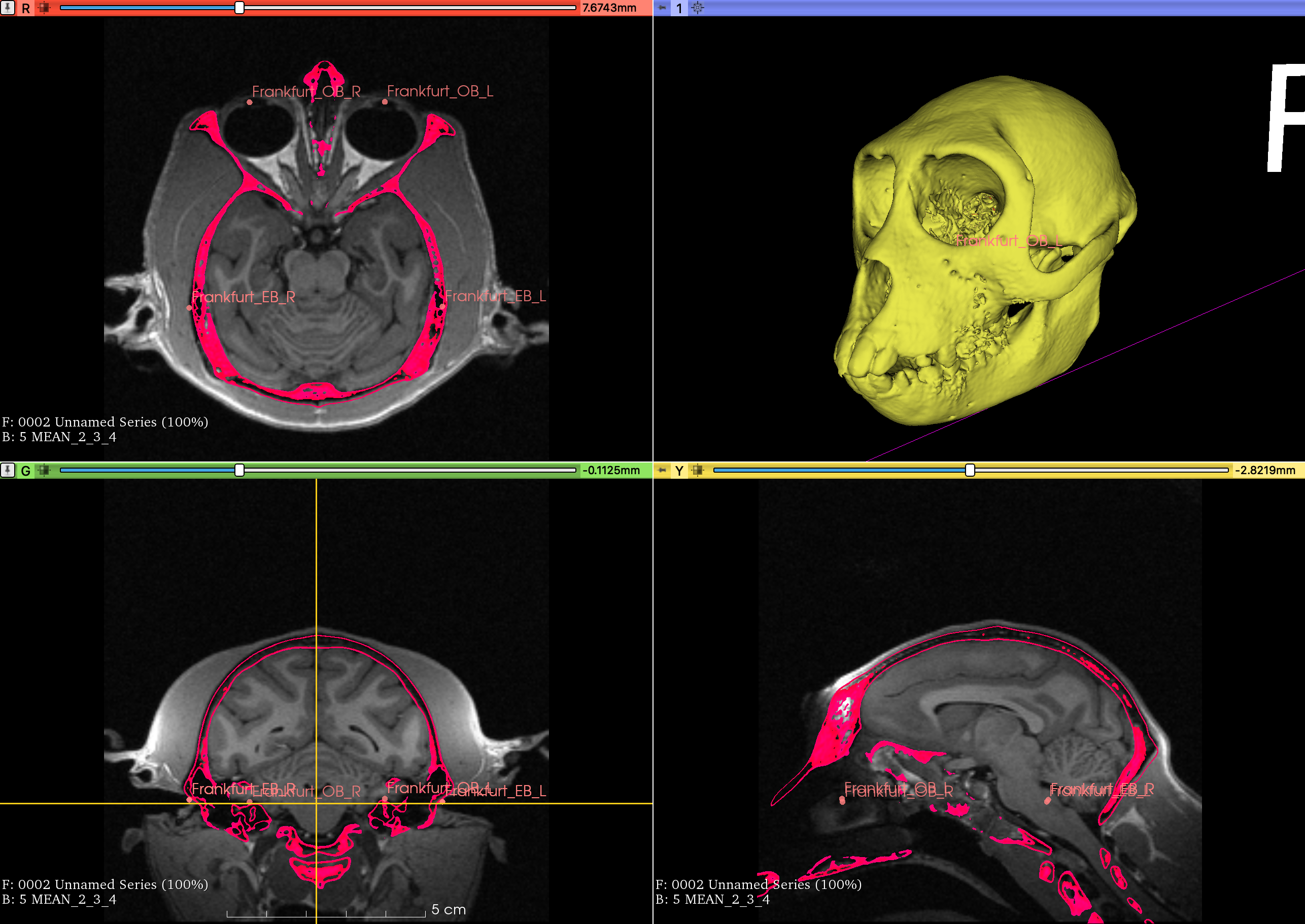Click the R view label in red bar
Viewport: 1305px width, 924px height.
click(x=25, y=9)
